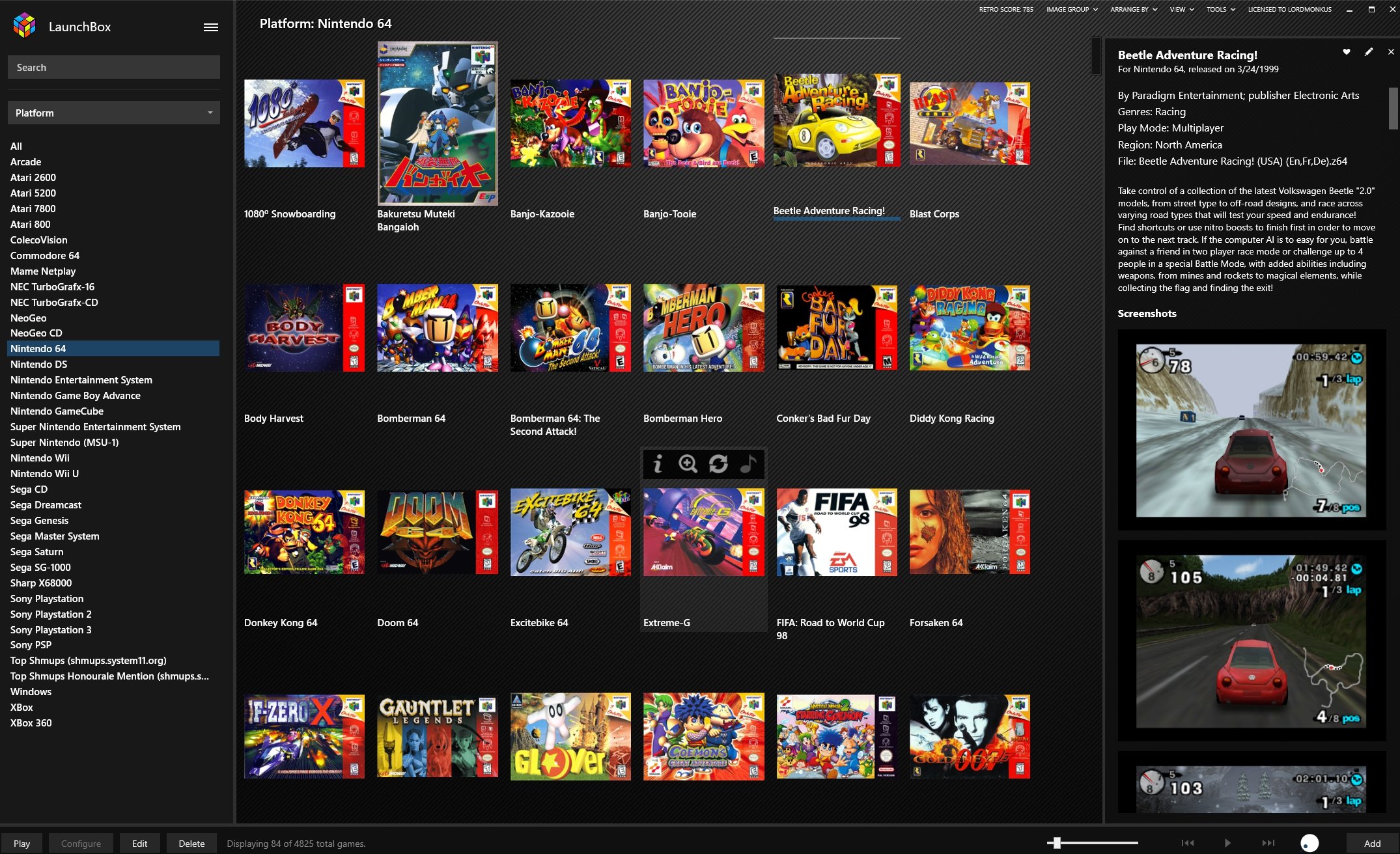Show info for Extreme-G
The height and width of the screenshot is (854, 1400).
click(658, 463)
